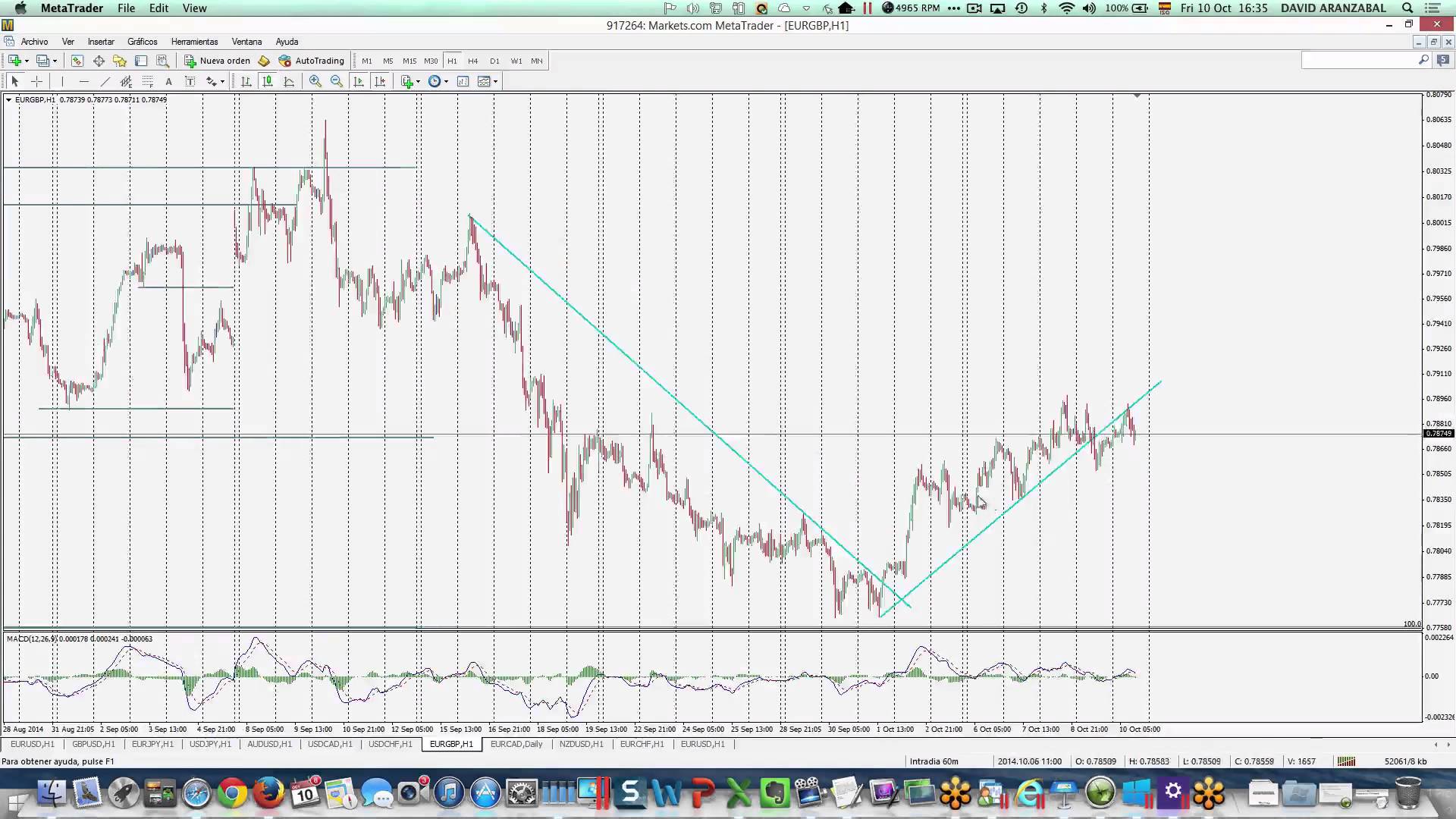Expand the templates dropdown arrow
1456x819 pixels.
tap(496, 81)
